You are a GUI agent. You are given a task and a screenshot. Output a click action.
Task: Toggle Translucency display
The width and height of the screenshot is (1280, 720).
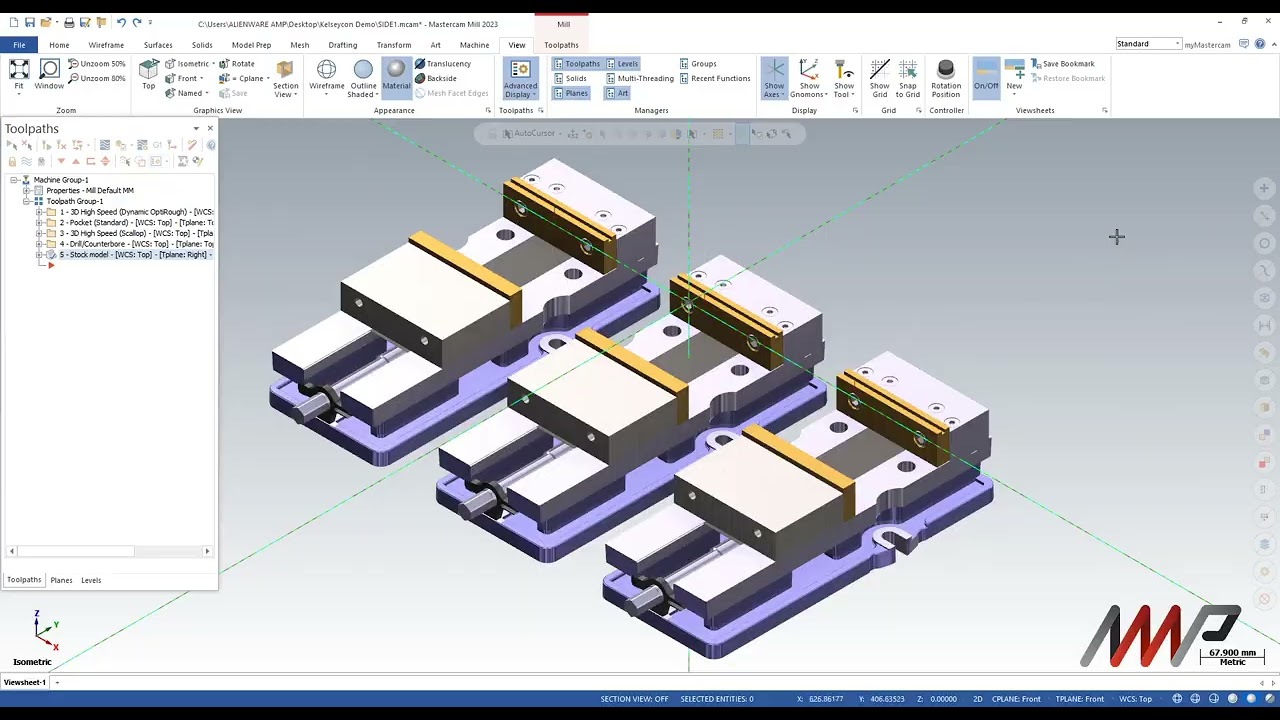click(443, 64)
